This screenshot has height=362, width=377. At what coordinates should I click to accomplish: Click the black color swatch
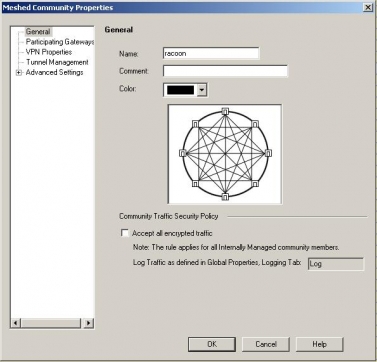[180, 90]
